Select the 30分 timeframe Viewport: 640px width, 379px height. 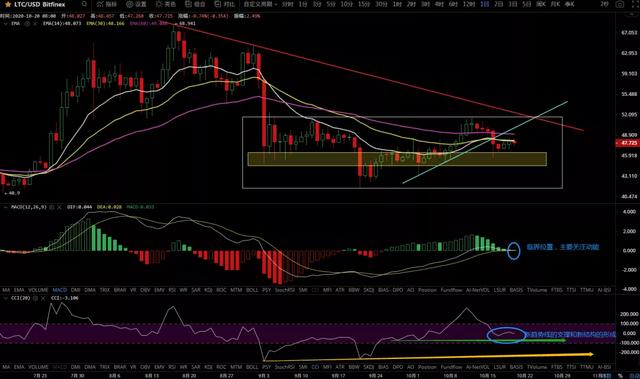(381, 4)
